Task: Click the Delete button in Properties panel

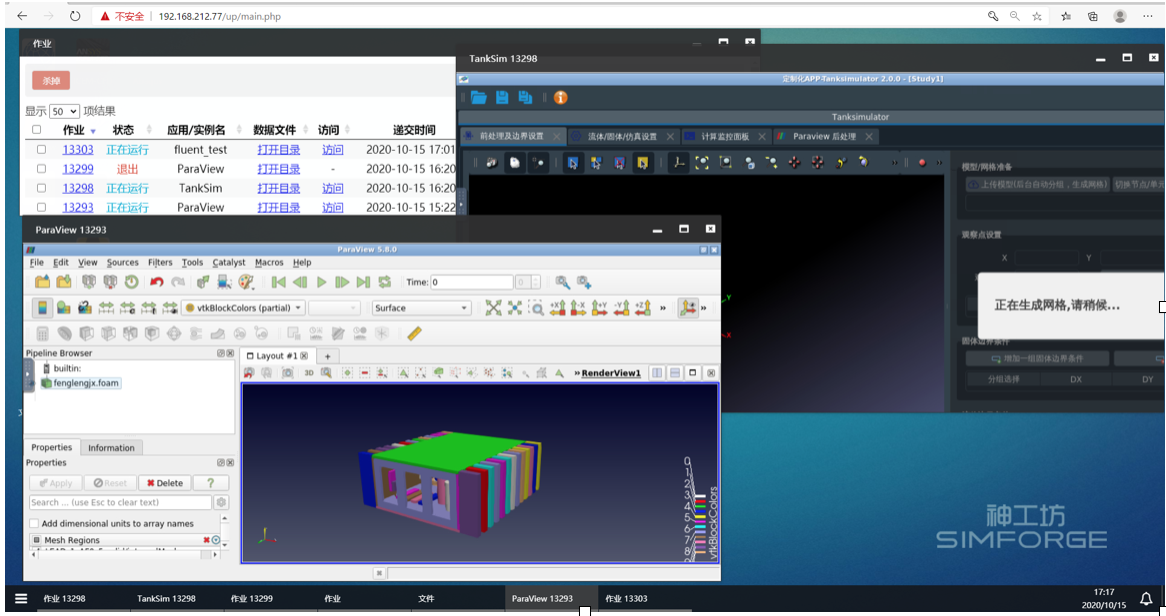Action: point(164,483)
